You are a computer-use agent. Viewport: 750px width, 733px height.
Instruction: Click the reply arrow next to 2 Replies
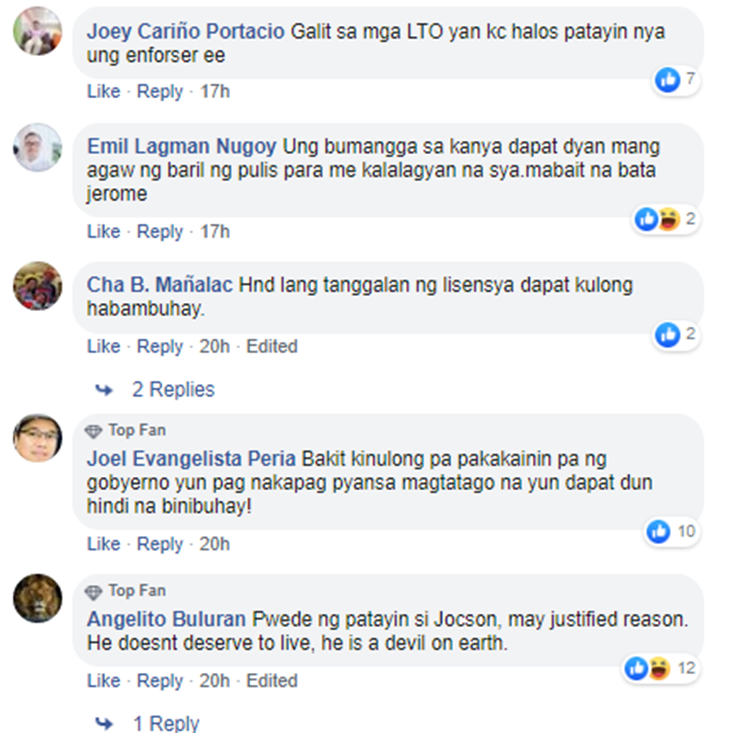click(x=104, y=390)
